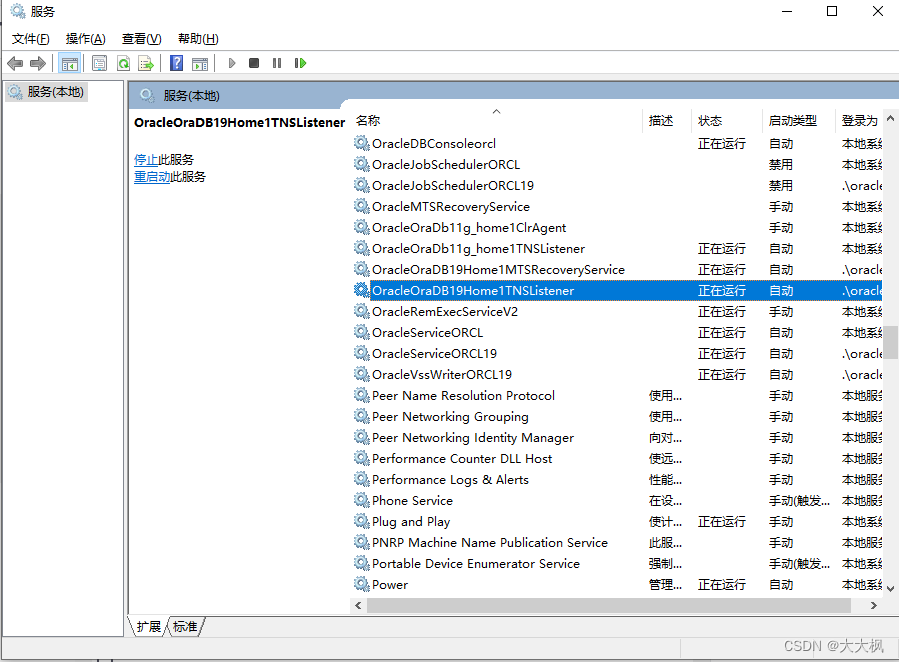The image size is (899, 662).
Task: Click the Stop service square icon
Action: pyautogui.click(x=254, y=63)
